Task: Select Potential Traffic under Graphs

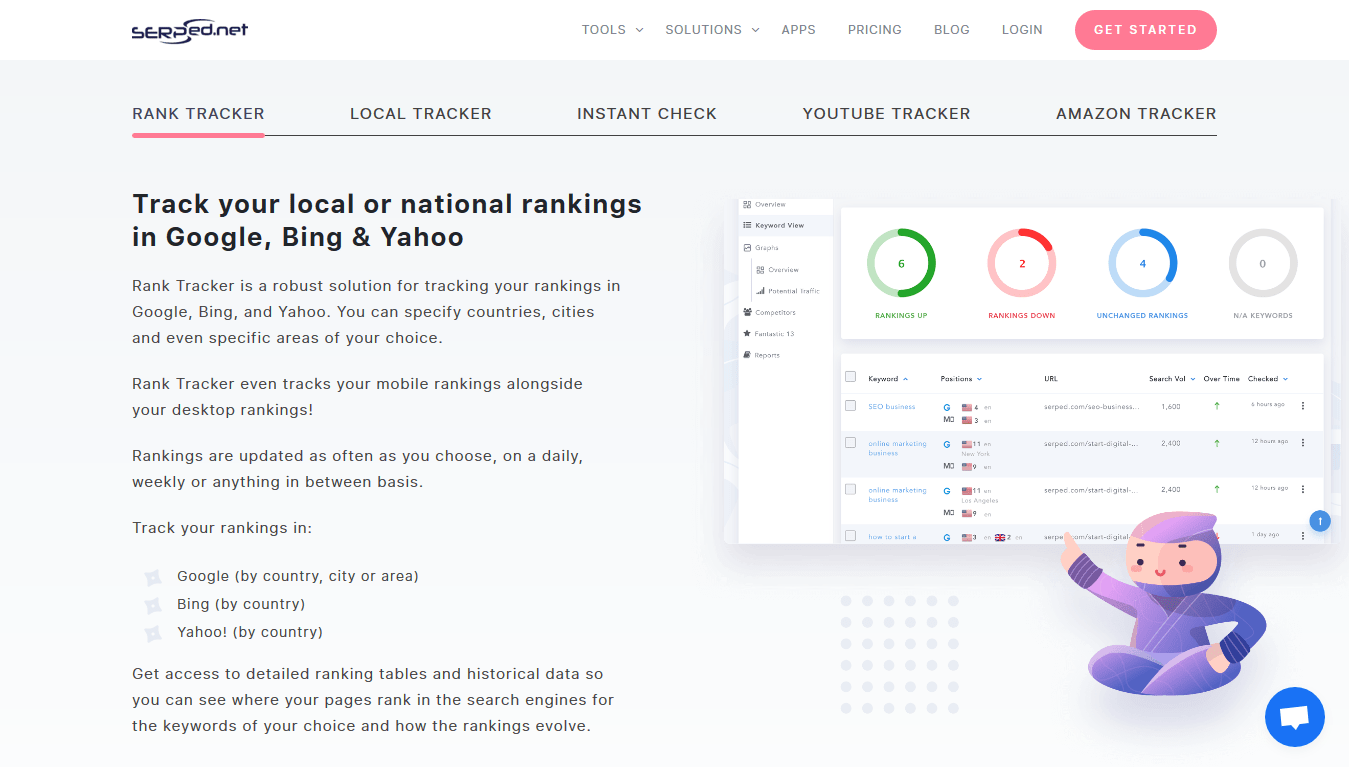Action: pos(791,290)
